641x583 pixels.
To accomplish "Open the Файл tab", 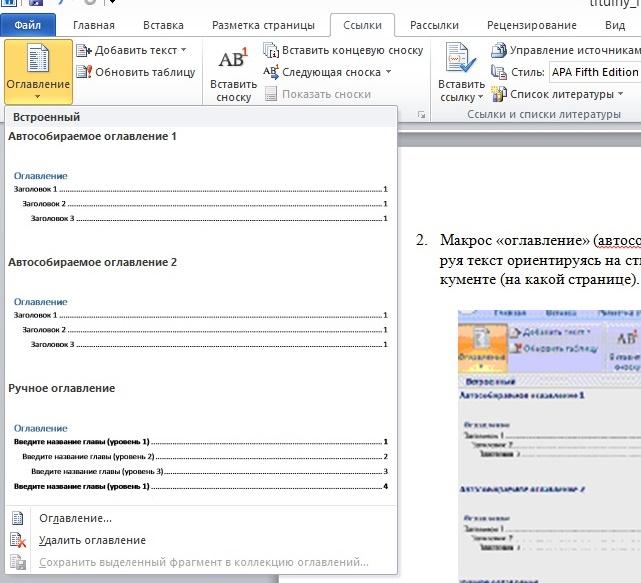I will (x=28, y=25).
